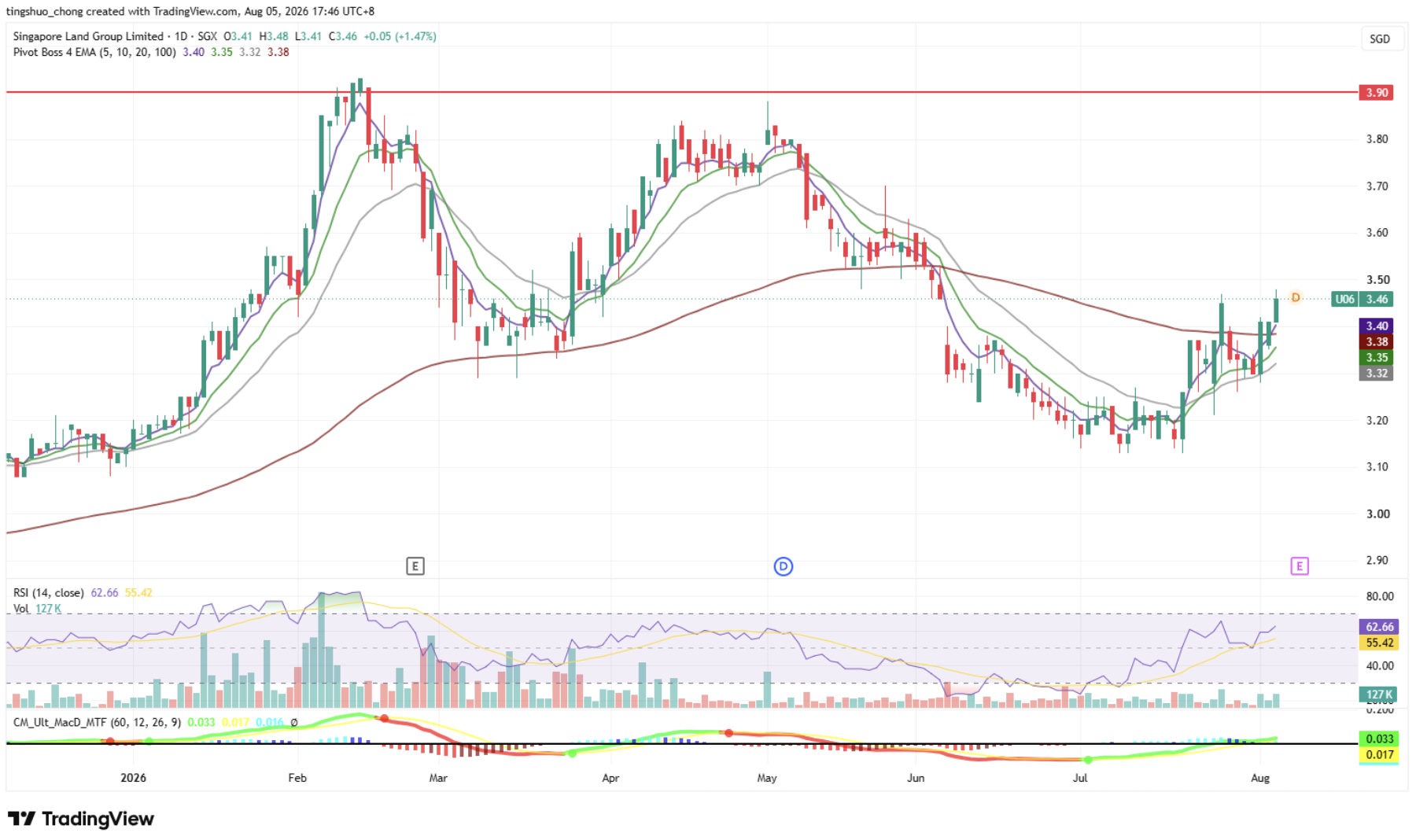The width and height of the screenshot is (1416, 840).
Task: Click the open value O3.41 in the legend
Action: tap(238, 36)
